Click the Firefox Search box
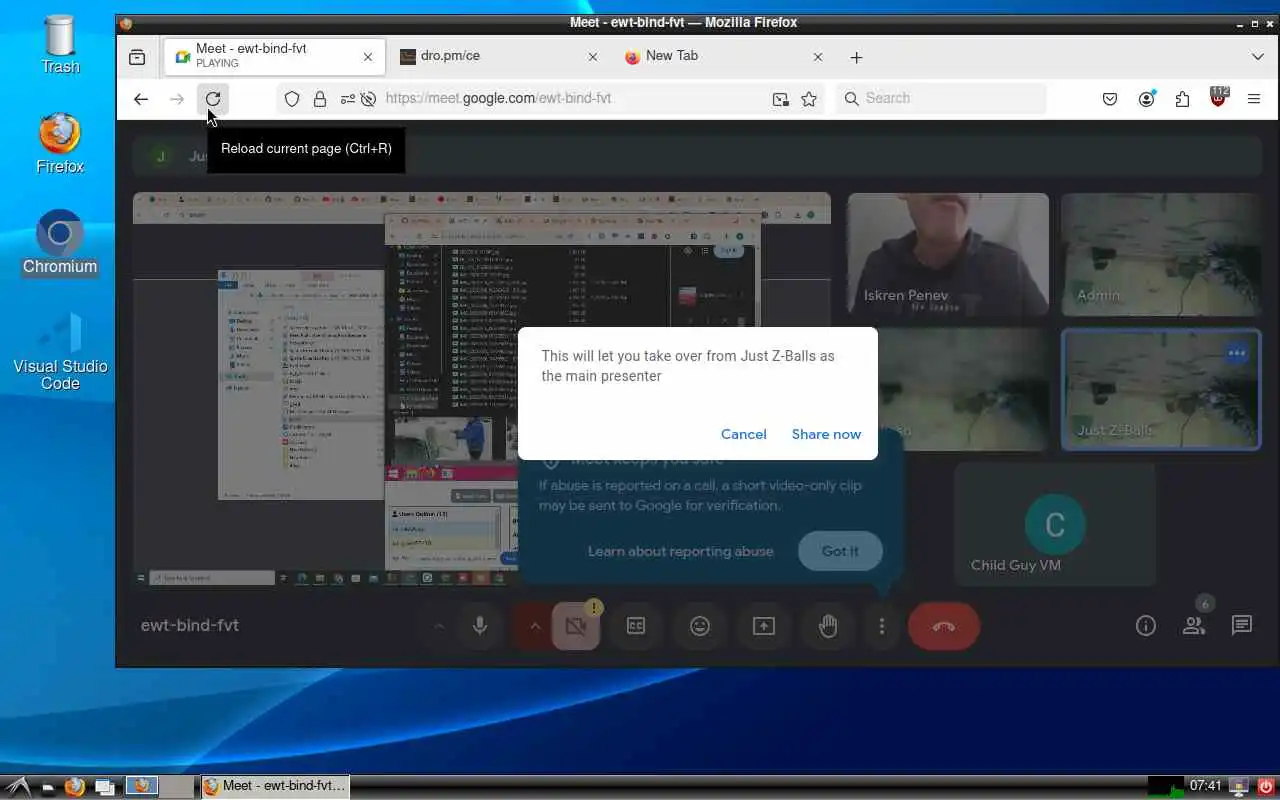The height and width of the screenshot is (800, 1280). coord(941,98)
